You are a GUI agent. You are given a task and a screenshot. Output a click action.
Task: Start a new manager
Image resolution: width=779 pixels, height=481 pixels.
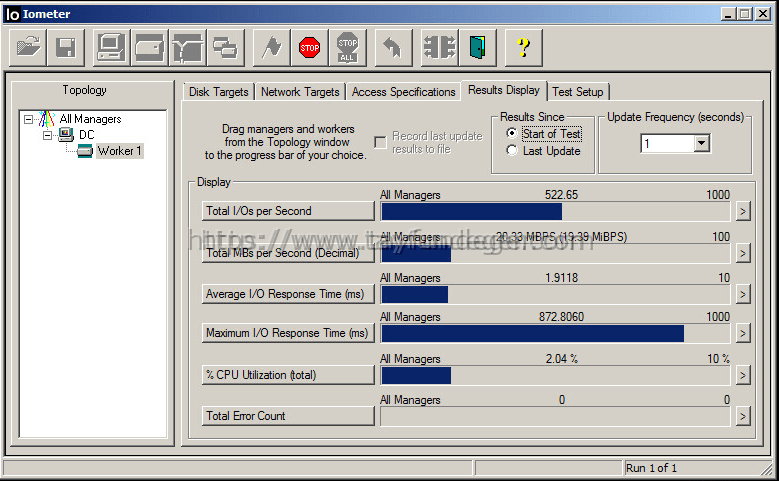(111, 48)
